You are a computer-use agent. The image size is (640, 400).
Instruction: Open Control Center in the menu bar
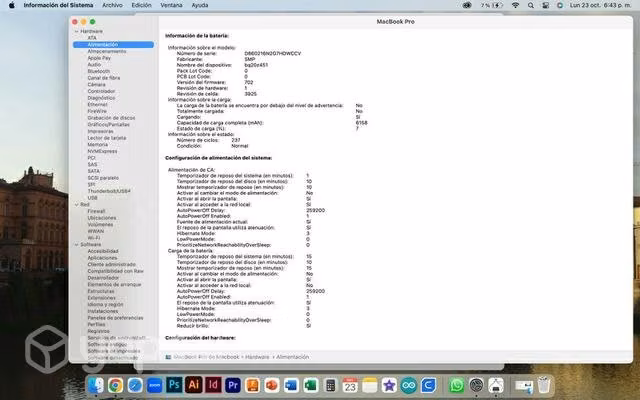pos(545,5)
